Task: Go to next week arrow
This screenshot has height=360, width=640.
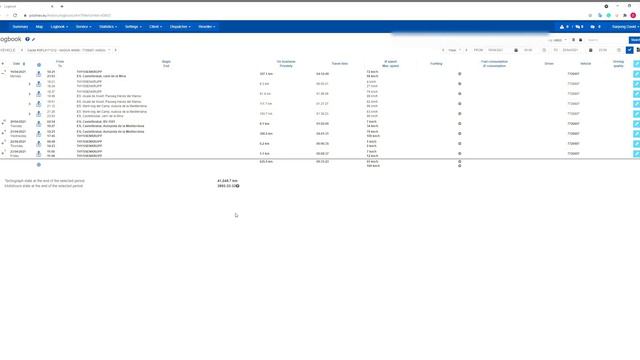Action: coord(467,50)
